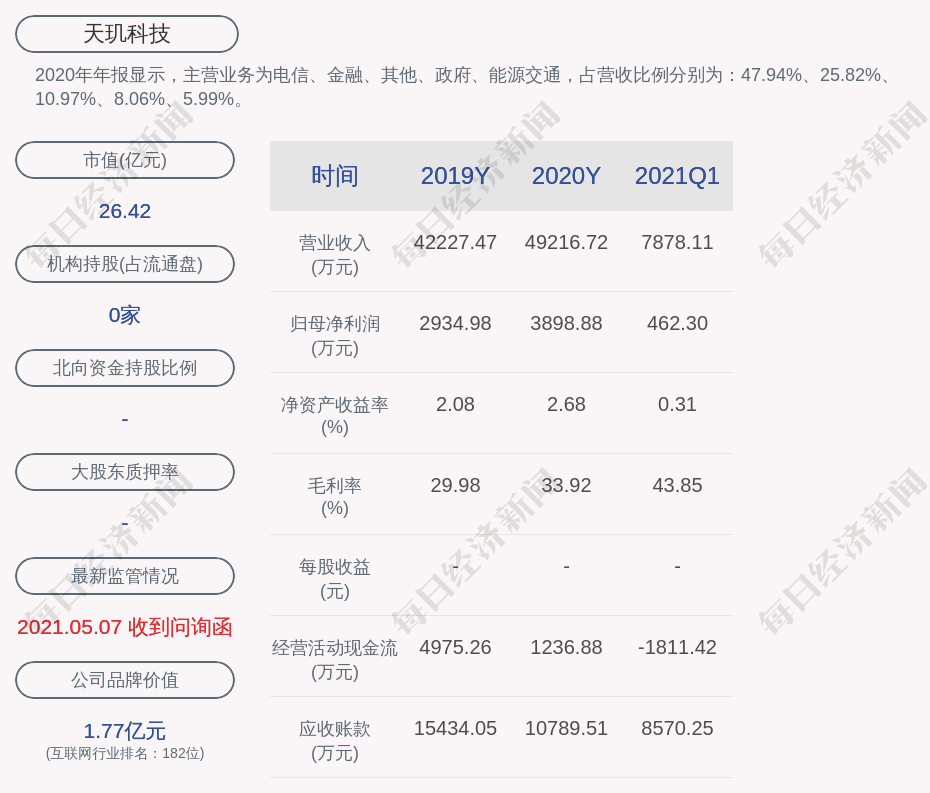Screen dimensions: 930x793
Task: Click the 应收账款(万元) row label
Action: tap(335, 741)
